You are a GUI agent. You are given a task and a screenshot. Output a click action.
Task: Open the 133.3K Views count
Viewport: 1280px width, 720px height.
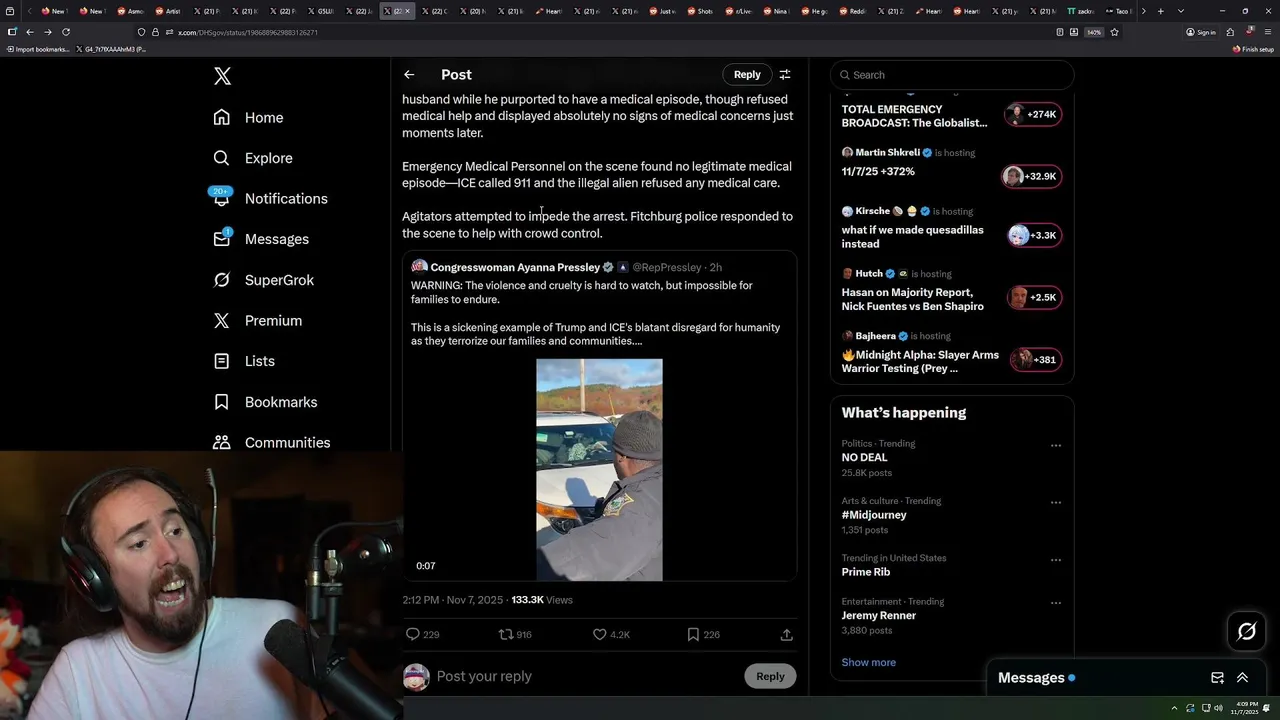(542, 600)
